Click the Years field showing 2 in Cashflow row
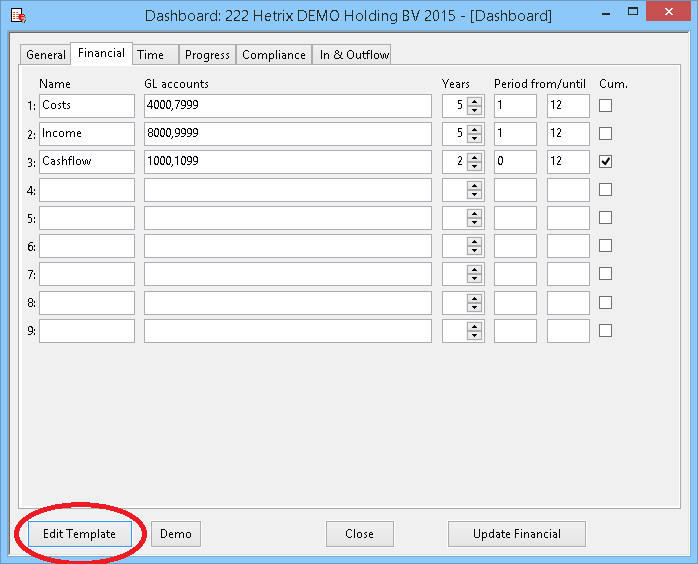This screenshot has height=564, width=698. click(x=455, y=162)
